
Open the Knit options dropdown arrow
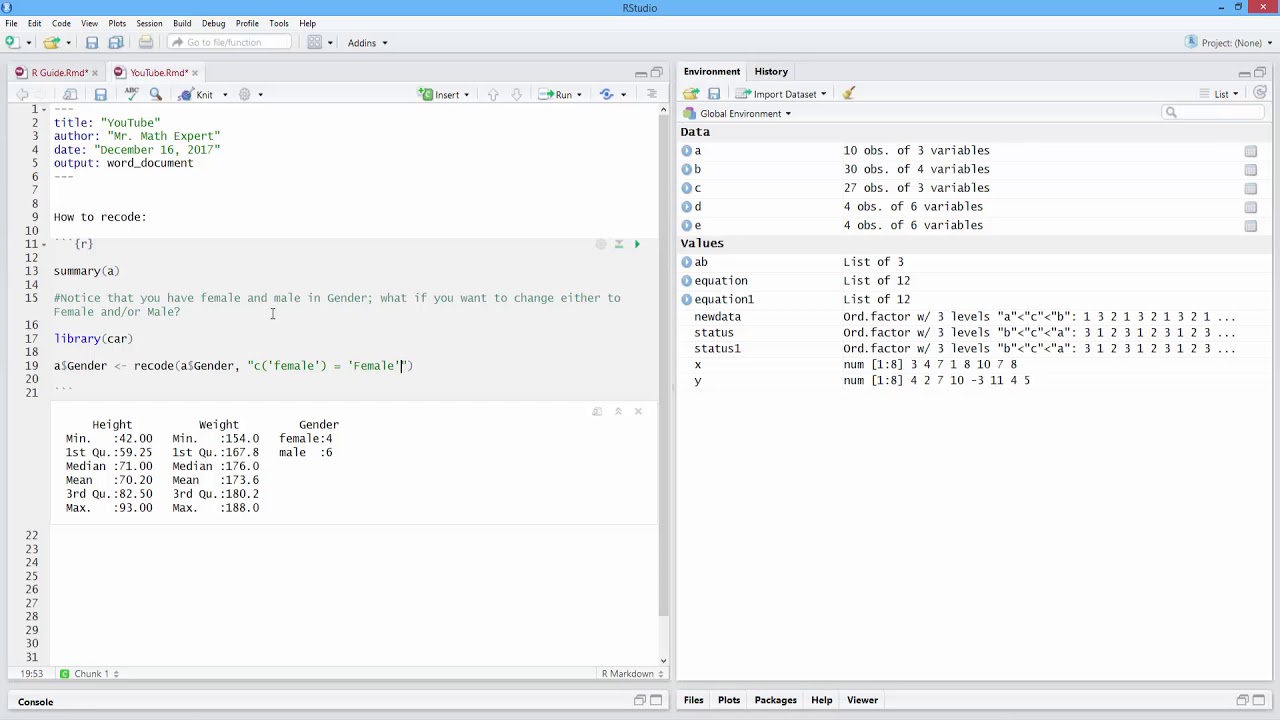pyautogui.click(x=225, y=95)
